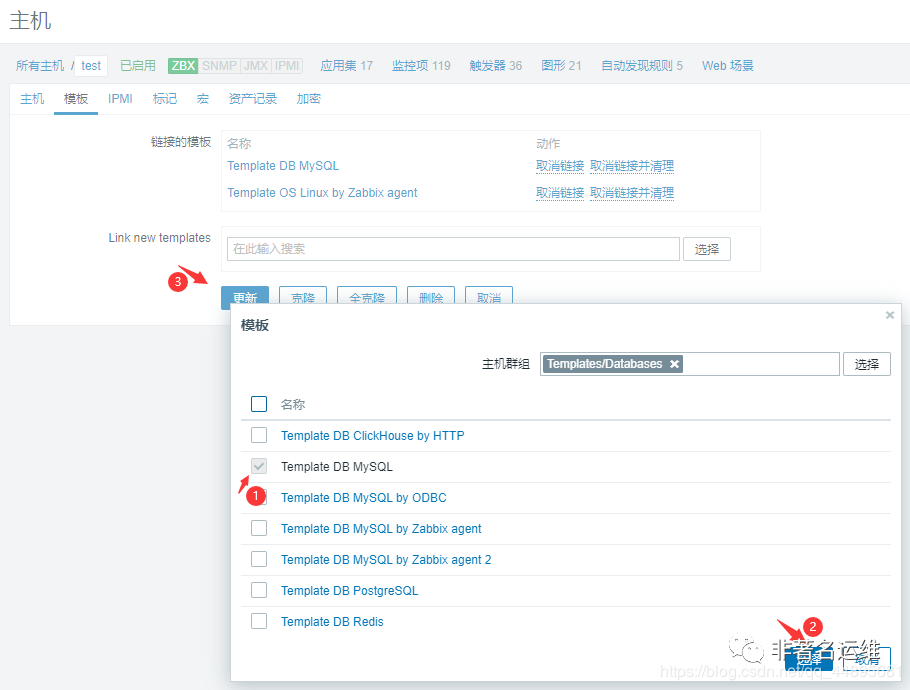Screen dimensions: 910x690
Task: Open the 标记 tab
Action: 165,99
